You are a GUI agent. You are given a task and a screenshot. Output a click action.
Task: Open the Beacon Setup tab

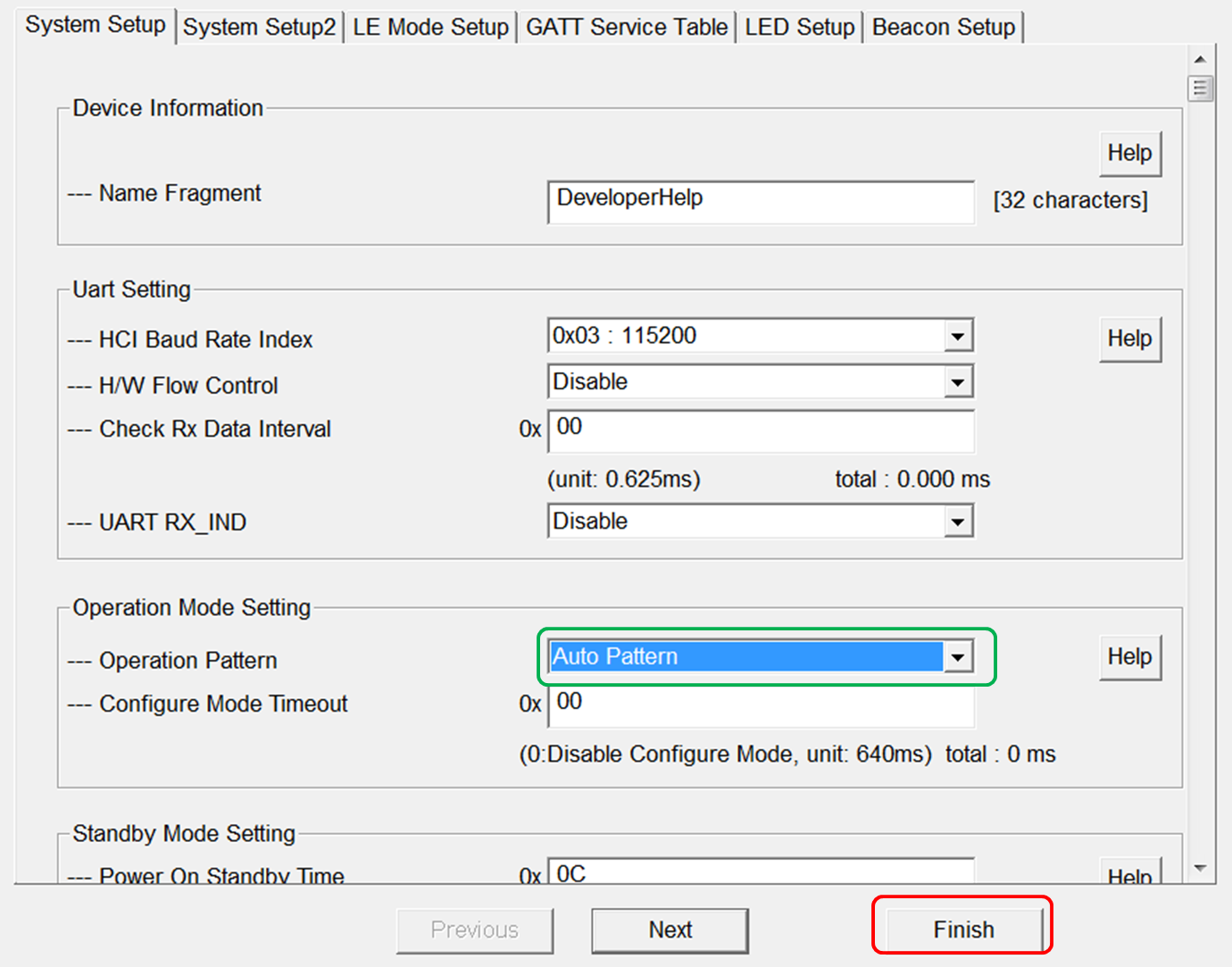tap(943, 28)
